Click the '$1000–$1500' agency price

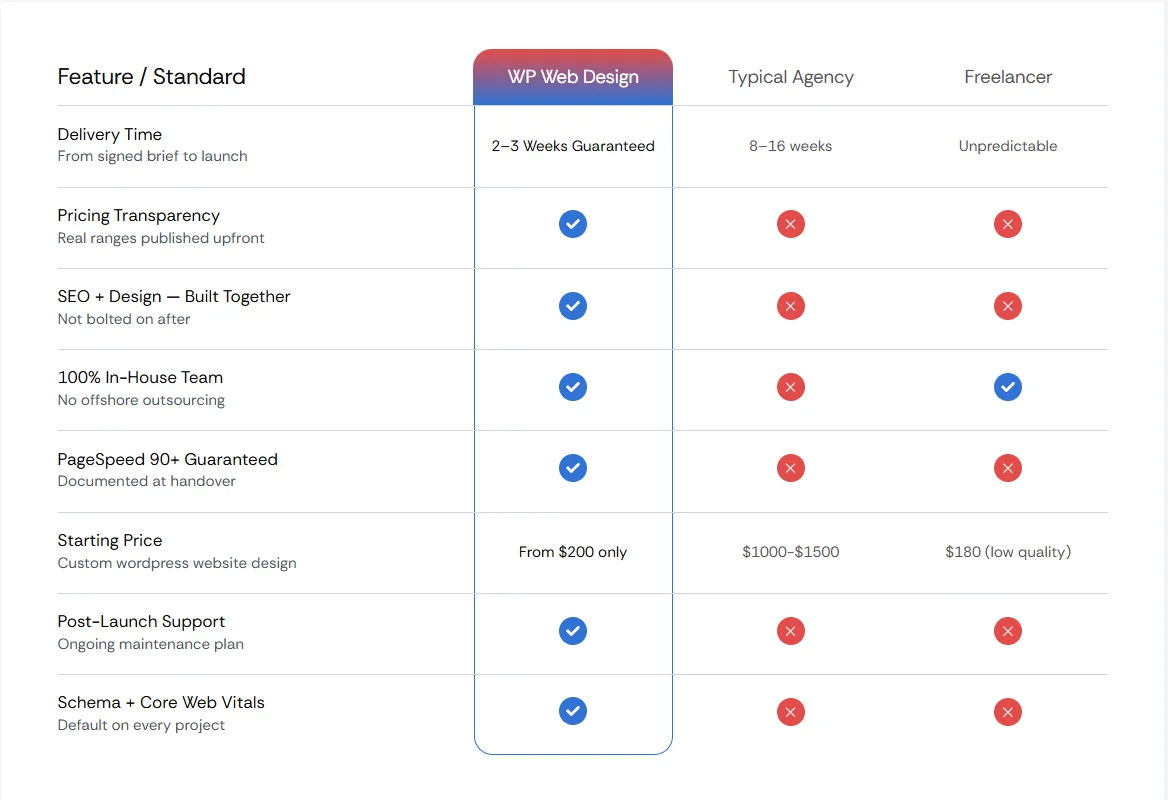click(x=790, y=552)
